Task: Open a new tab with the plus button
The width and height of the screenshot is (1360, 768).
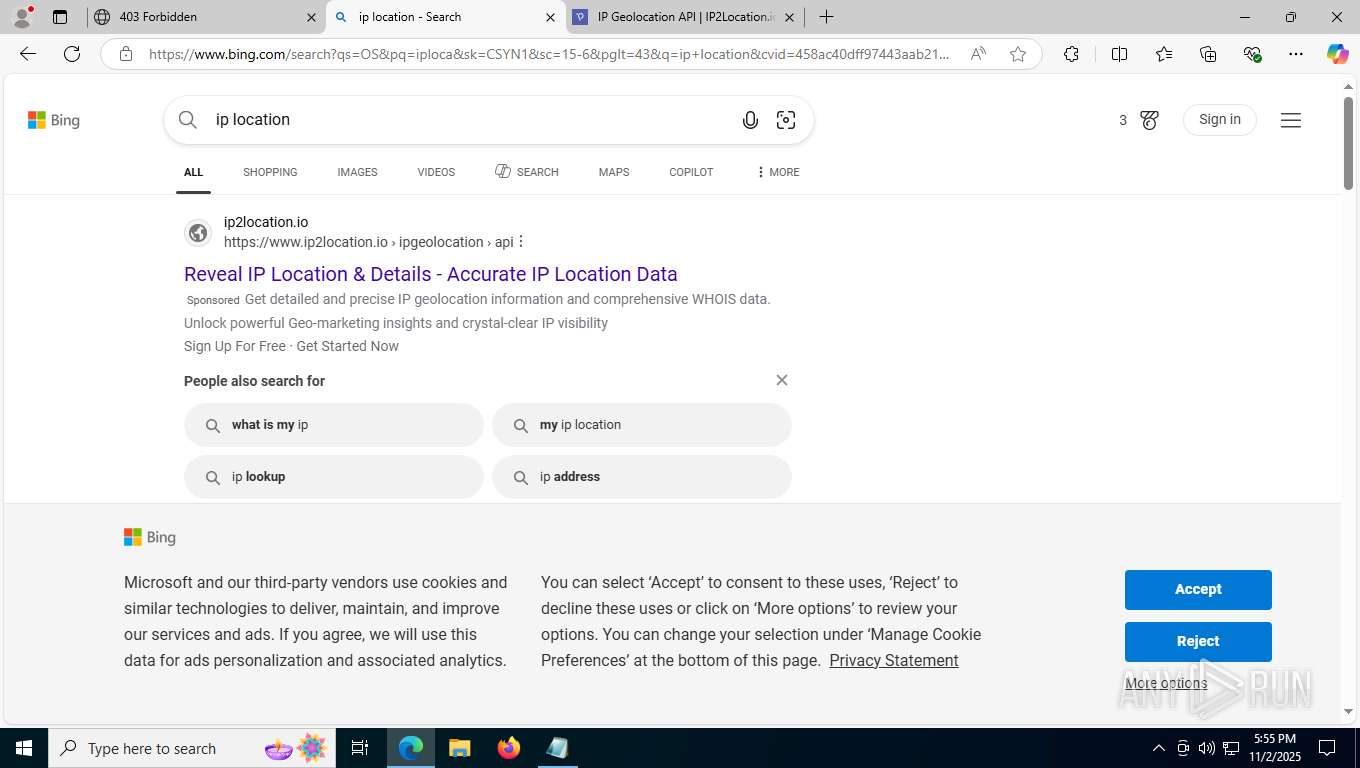Action: pyautogui.click(x=826, y=17)
